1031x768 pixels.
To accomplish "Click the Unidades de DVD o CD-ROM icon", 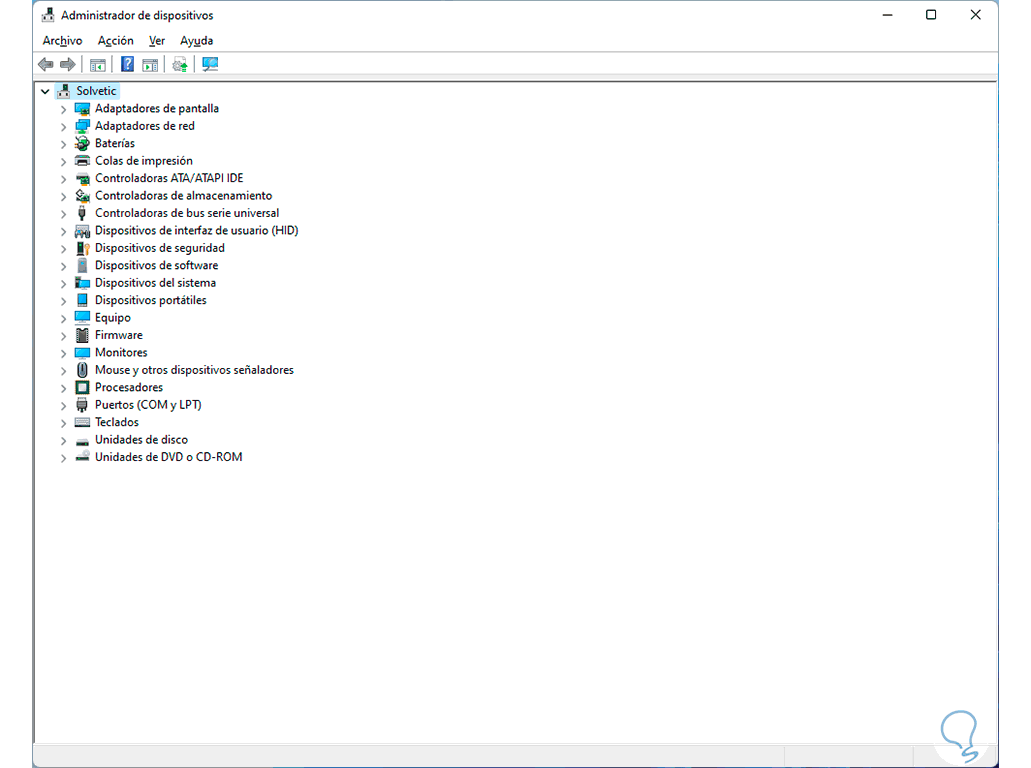I will [82, 457].
